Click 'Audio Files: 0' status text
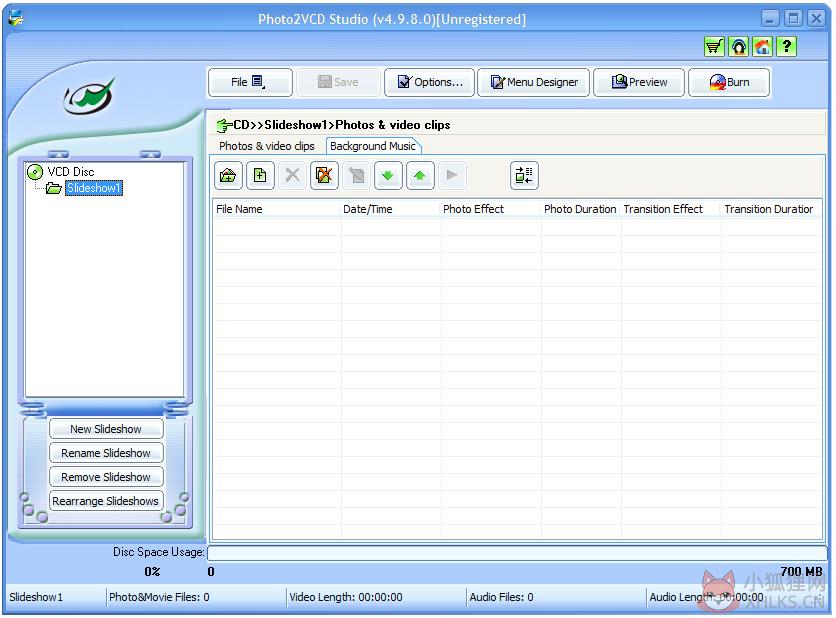Viewport: 836px width, 618px height. (501, 597)
